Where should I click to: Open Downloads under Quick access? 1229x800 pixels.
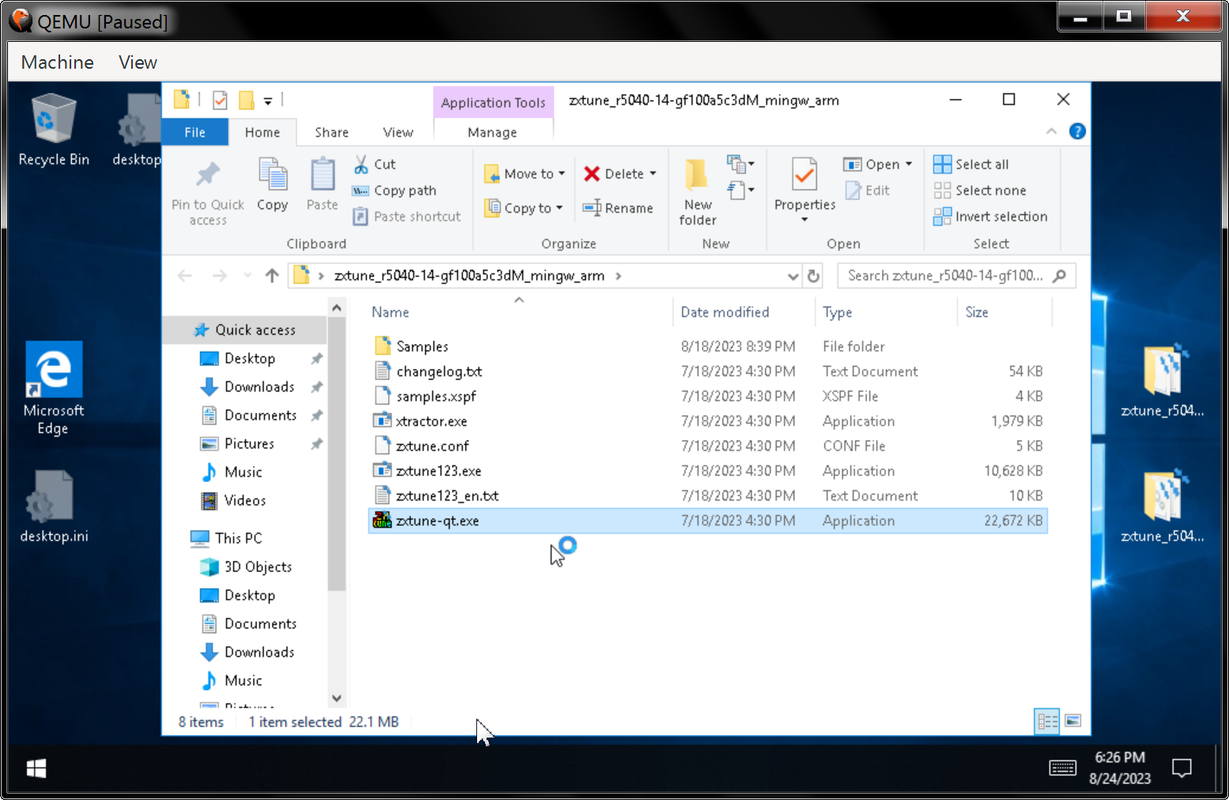259,387
